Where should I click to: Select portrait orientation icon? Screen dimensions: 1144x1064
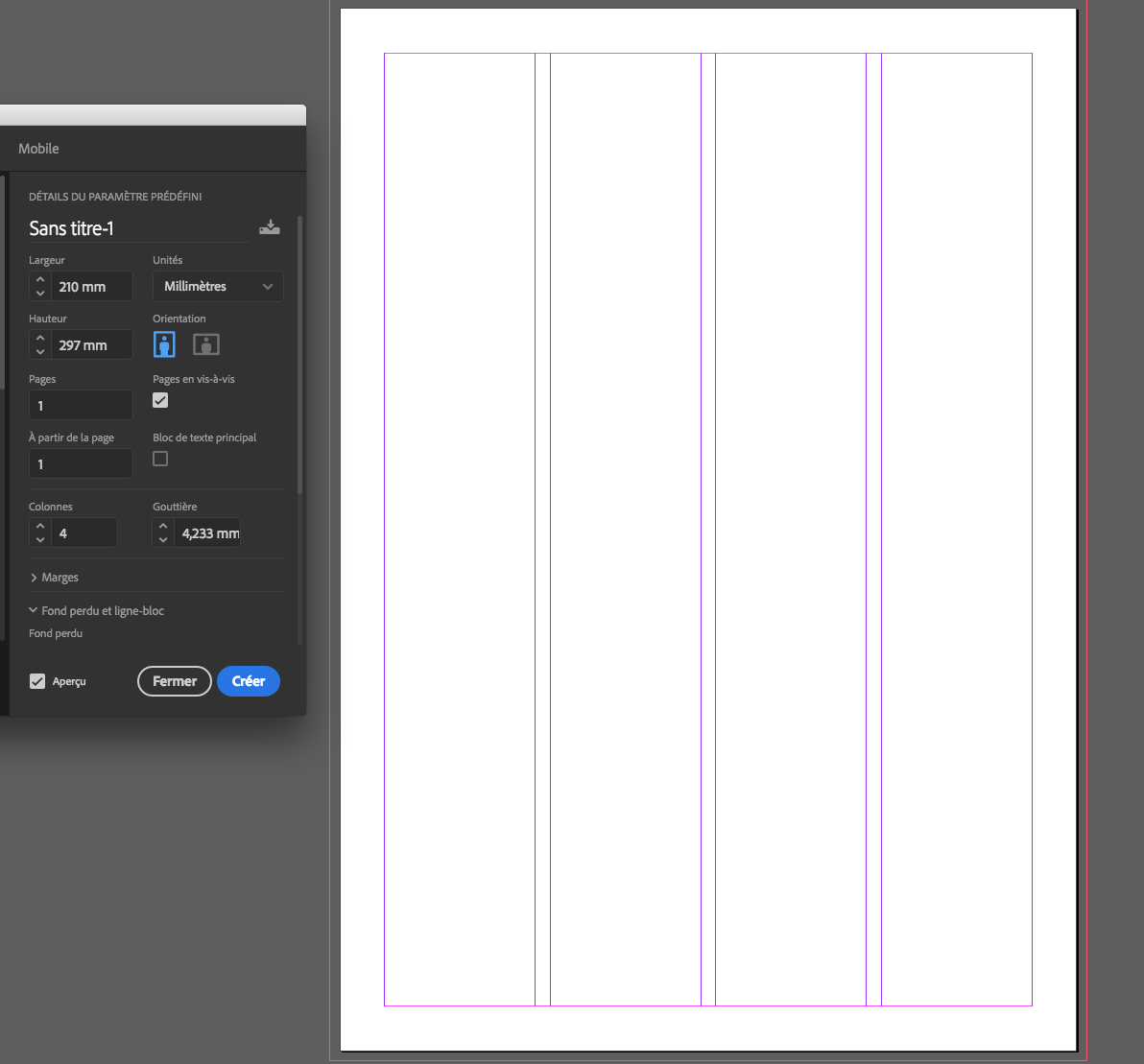tap(164, 344)
